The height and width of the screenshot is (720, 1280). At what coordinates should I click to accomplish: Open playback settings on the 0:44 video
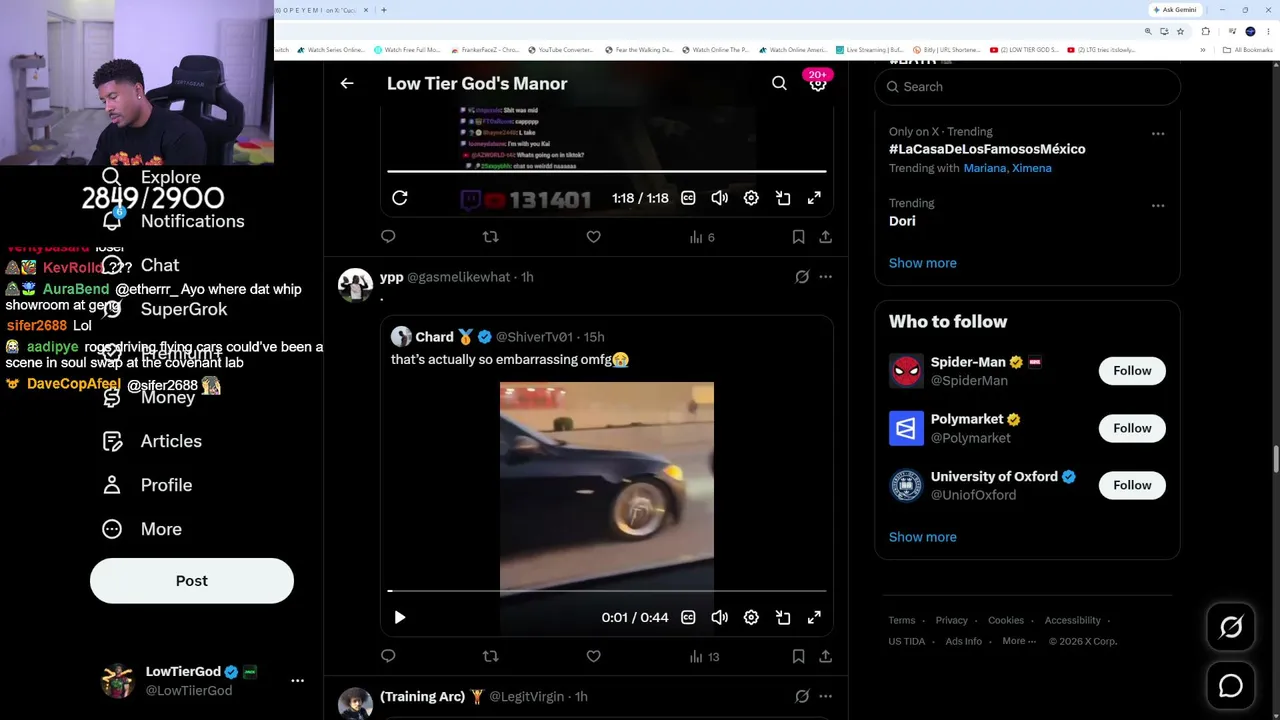click(x=751, y=618)
